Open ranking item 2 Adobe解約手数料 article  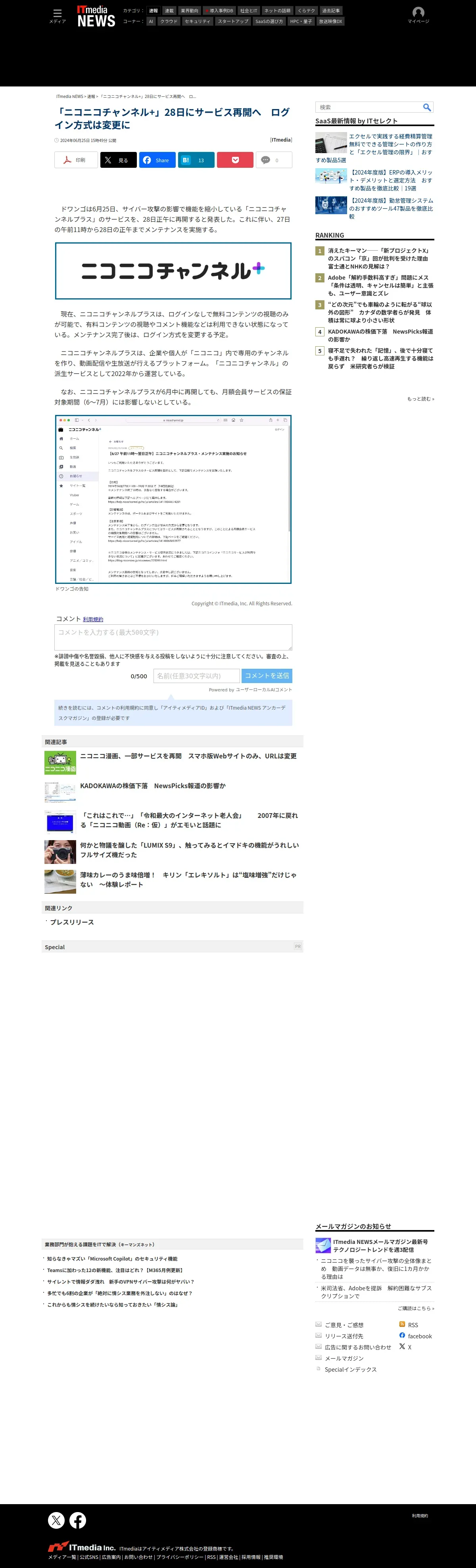tap(380, 286)
